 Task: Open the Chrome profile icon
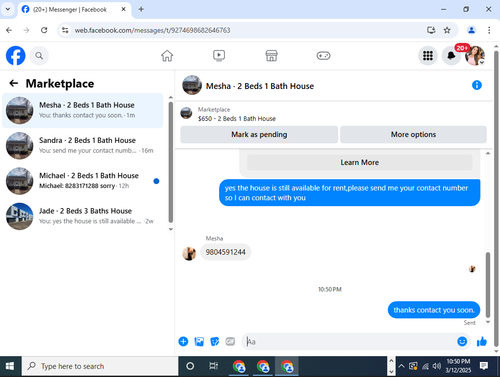click(x=471, y=30)
